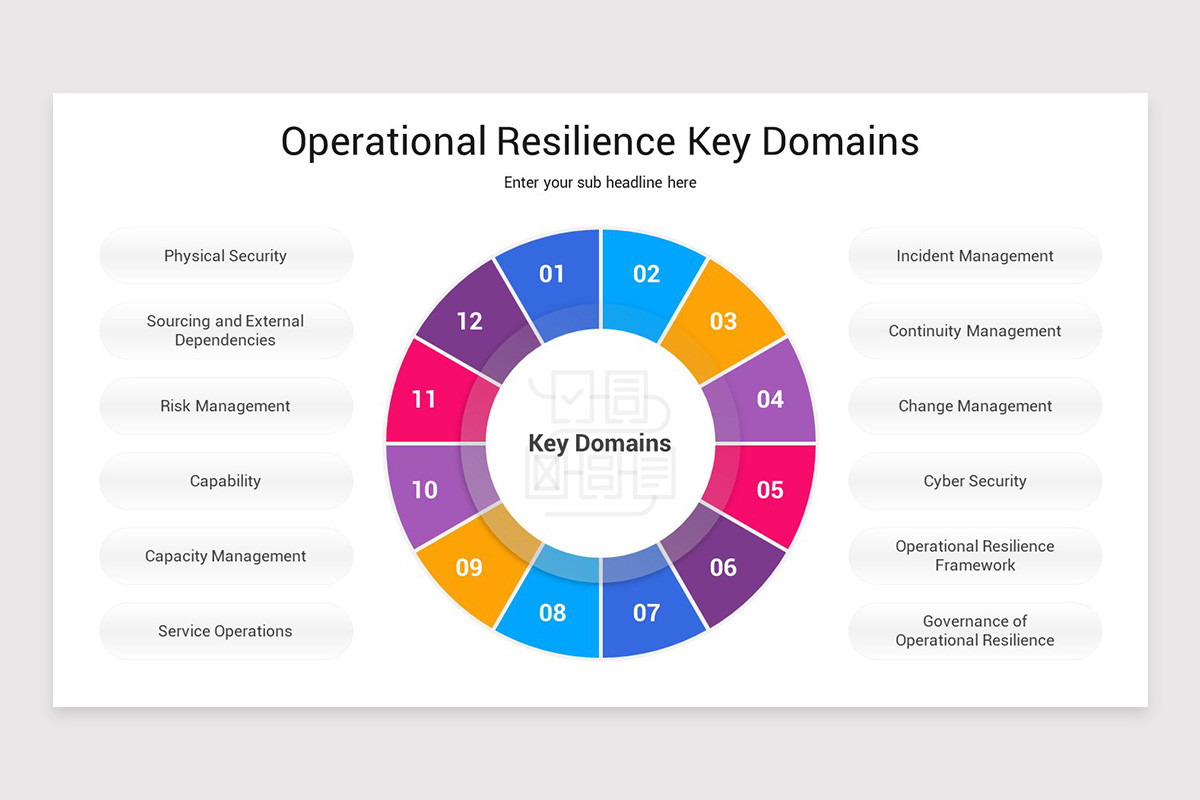Click the purple 04 wedge
The image size is (1200, 800).
pos(769,399)
